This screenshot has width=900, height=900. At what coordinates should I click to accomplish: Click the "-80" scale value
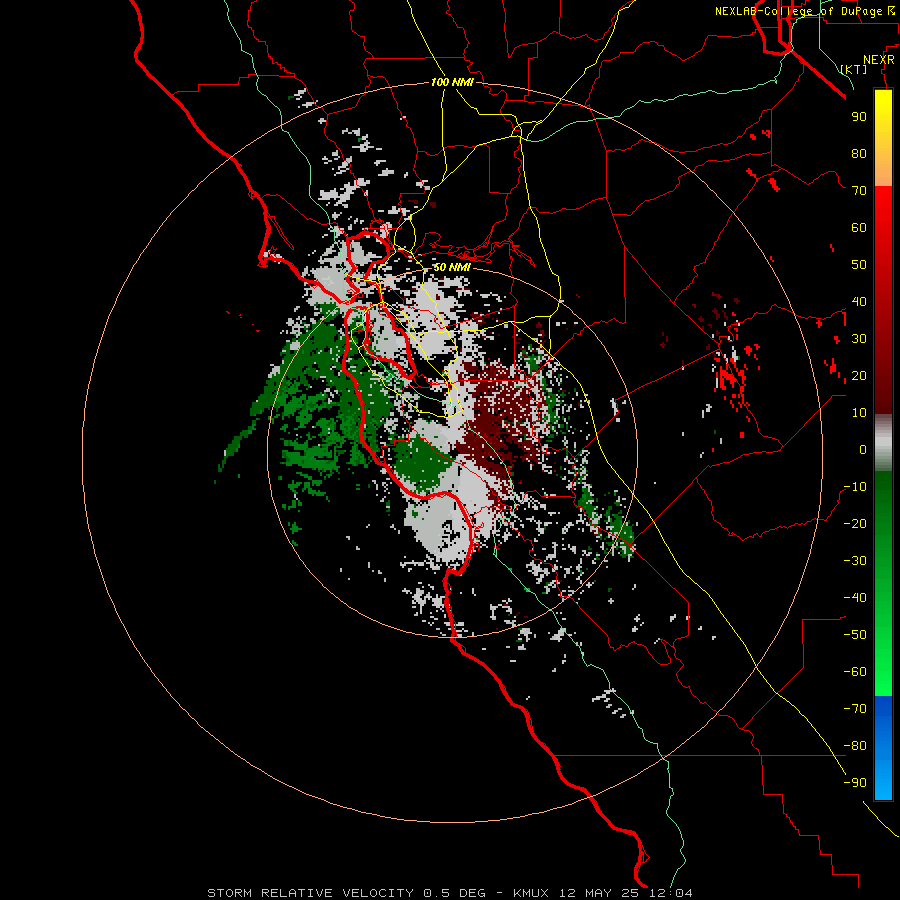click(855, 746)
